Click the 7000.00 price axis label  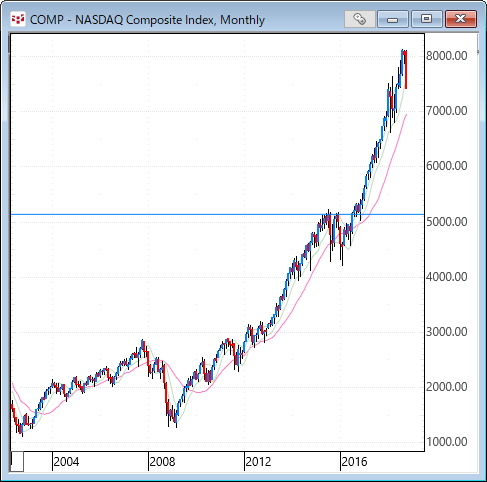coord(447,111)
